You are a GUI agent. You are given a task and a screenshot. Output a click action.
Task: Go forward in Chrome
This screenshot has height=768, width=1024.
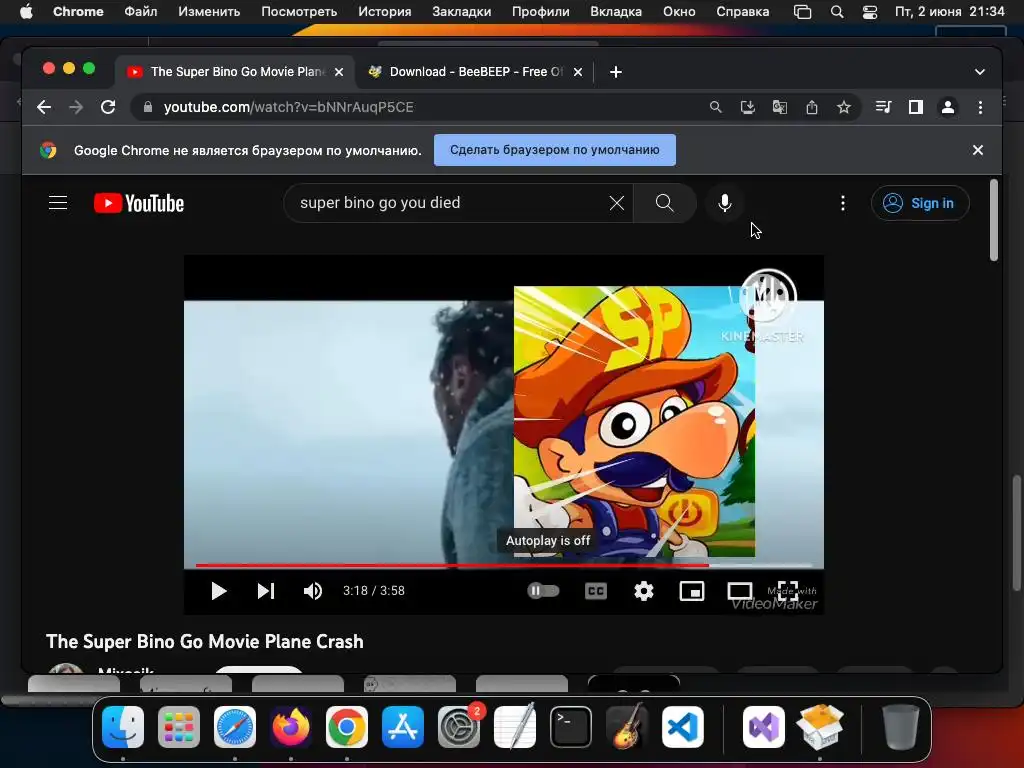click(x=76, y=107)
